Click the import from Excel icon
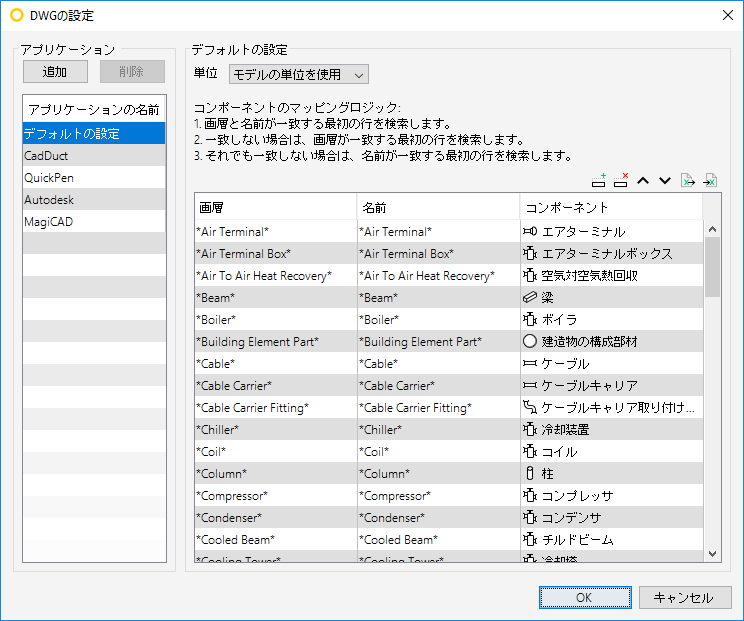744x621 pixels. coord(710,180)
